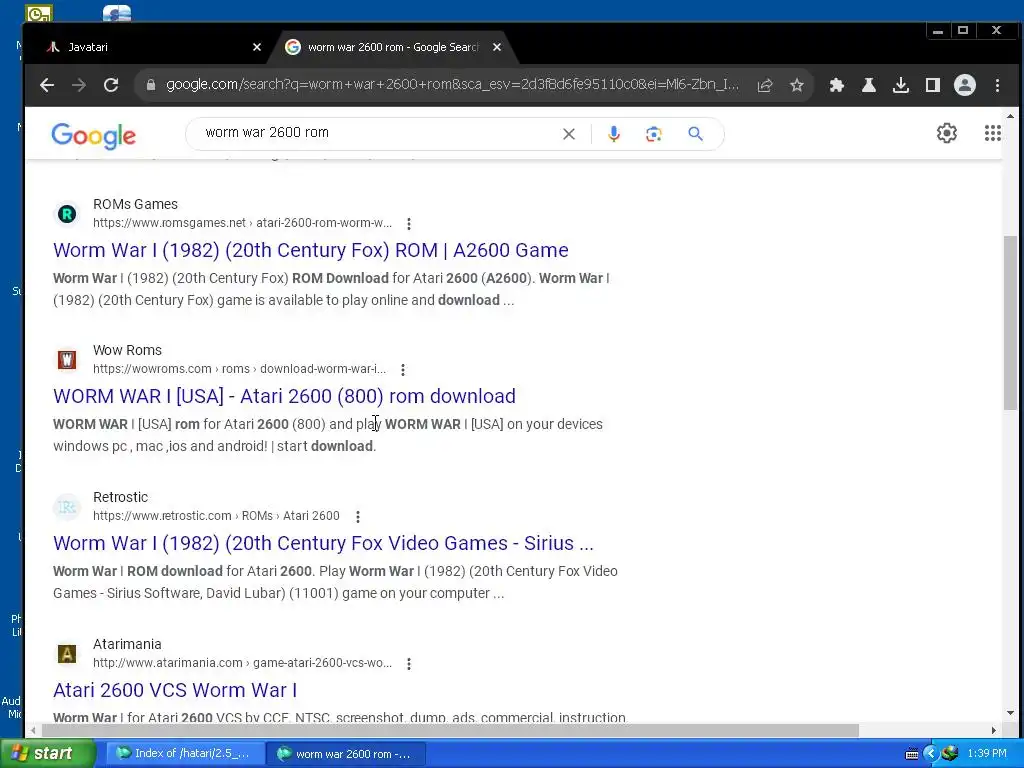Focus the Google search input field
This screenshot has width=1024, height=768.
click(379, 133)
